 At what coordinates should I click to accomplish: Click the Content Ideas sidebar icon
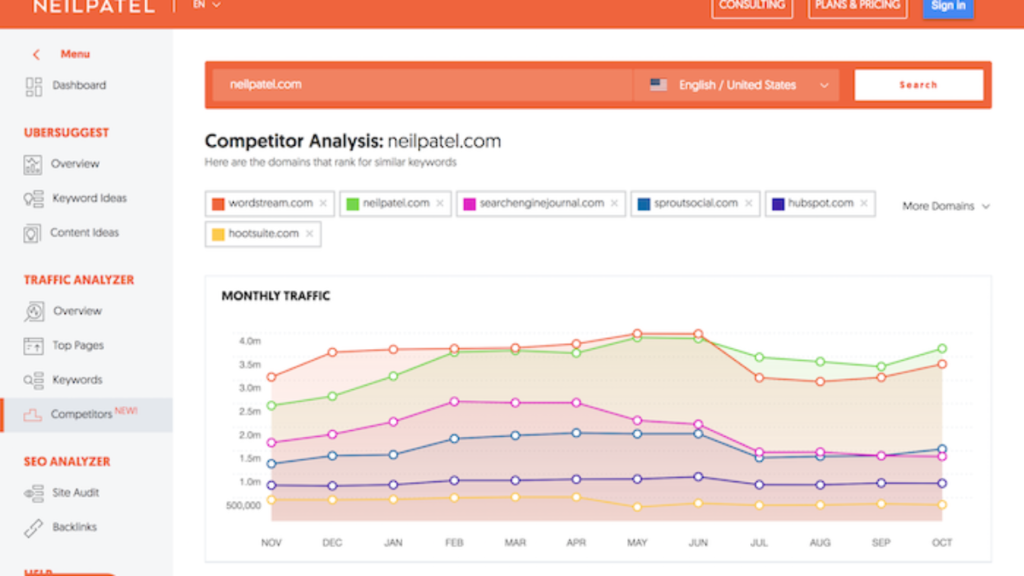coord(32,233)
